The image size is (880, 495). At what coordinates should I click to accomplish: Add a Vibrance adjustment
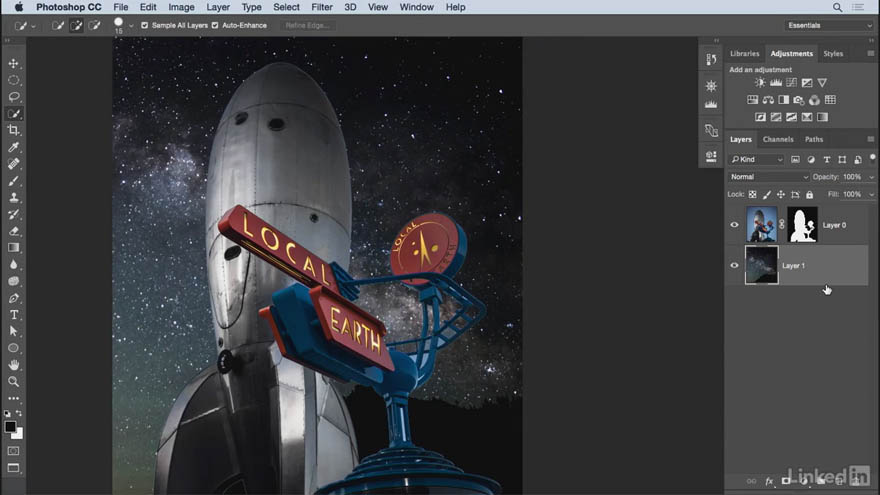[822, 82]
